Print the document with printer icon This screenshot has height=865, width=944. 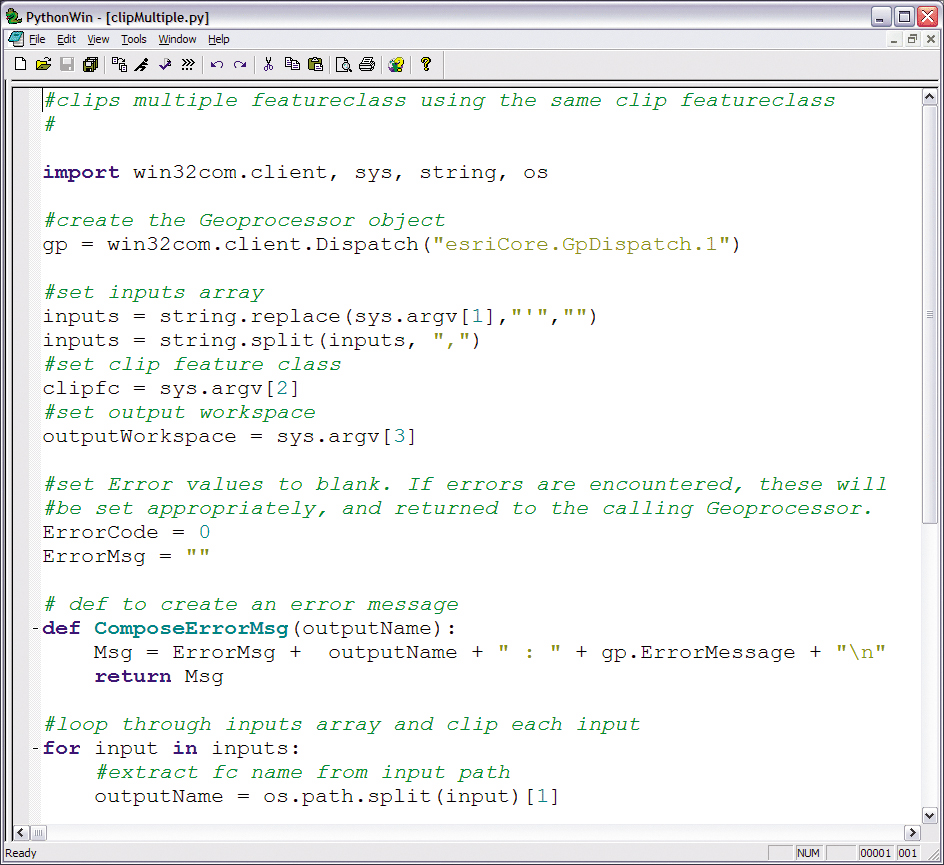tap(367, 64)
